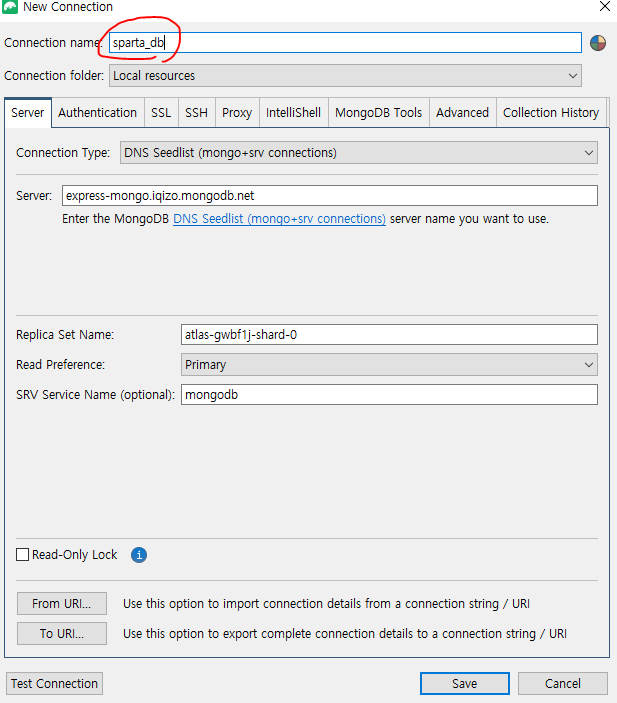617x703 pixels.
Task: Expand the Read Preference dropdown
Action: (x=389, y=365)
